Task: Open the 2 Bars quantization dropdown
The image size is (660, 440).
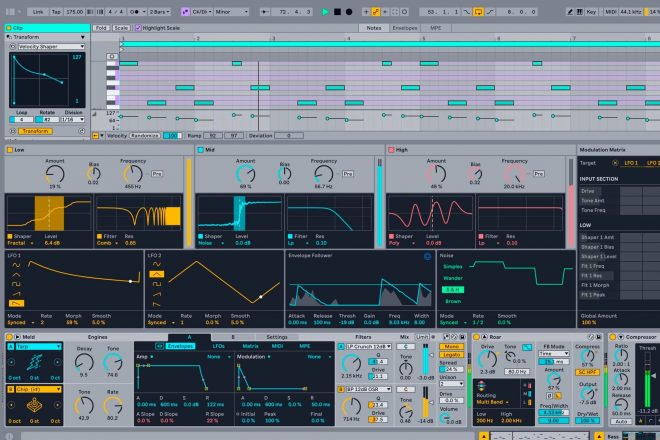Action: point(160,12)
